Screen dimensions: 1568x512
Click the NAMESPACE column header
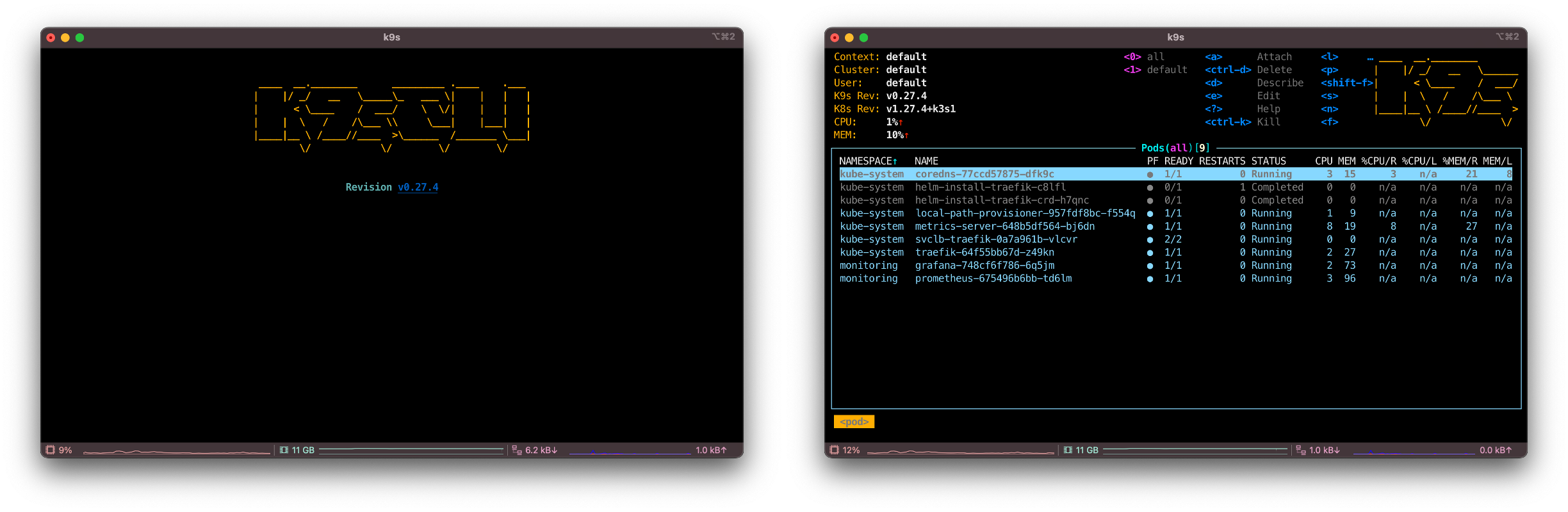tap(868, 161)
